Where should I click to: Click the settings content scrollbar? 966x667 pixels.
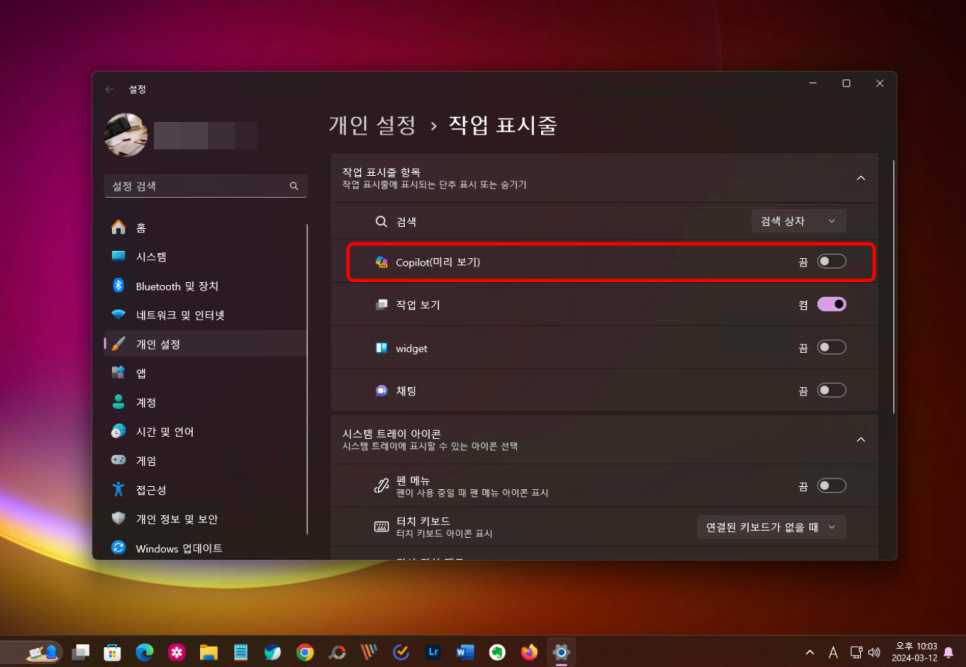click(893, 286)
